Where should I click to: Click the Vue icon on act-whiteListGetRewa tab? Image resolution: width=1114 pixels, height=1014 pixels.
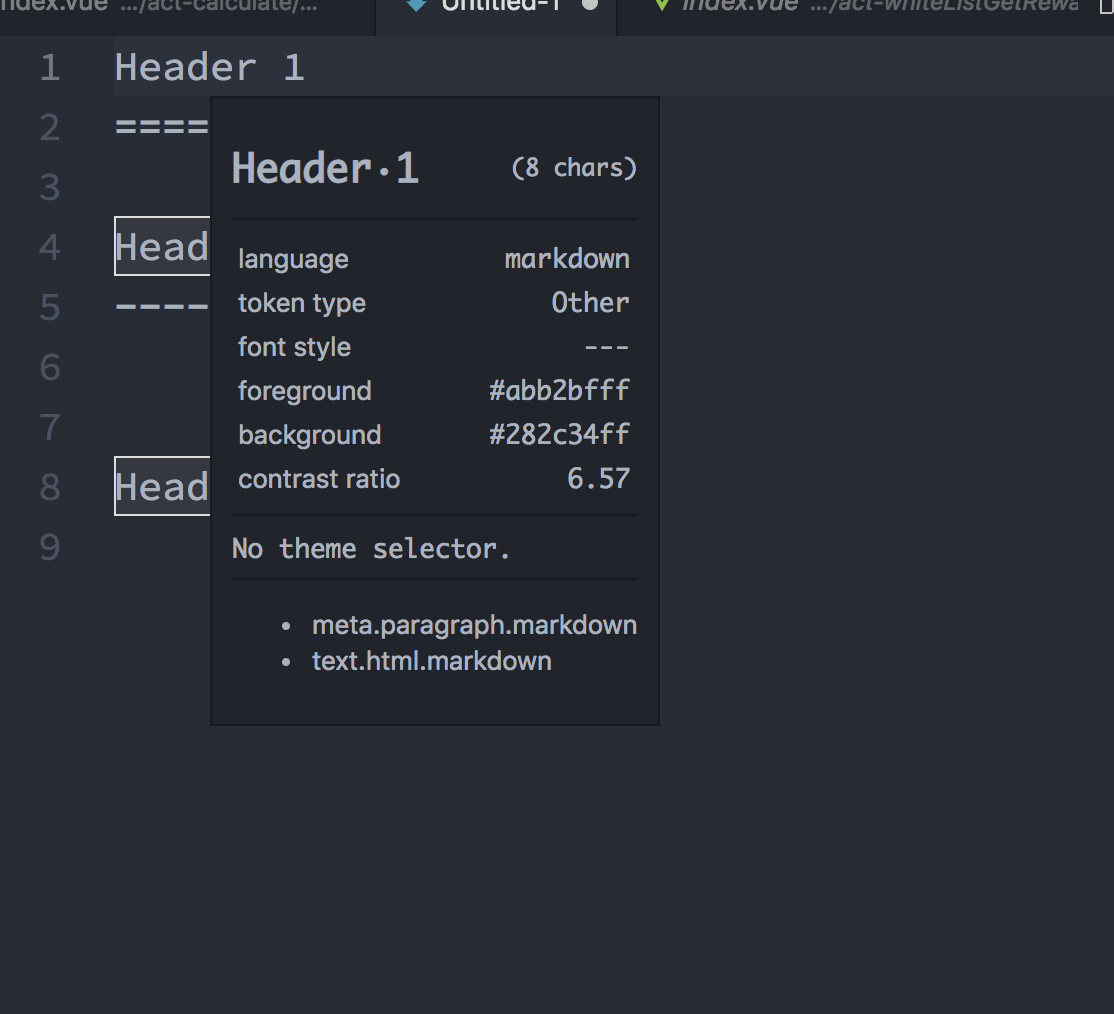661,5
